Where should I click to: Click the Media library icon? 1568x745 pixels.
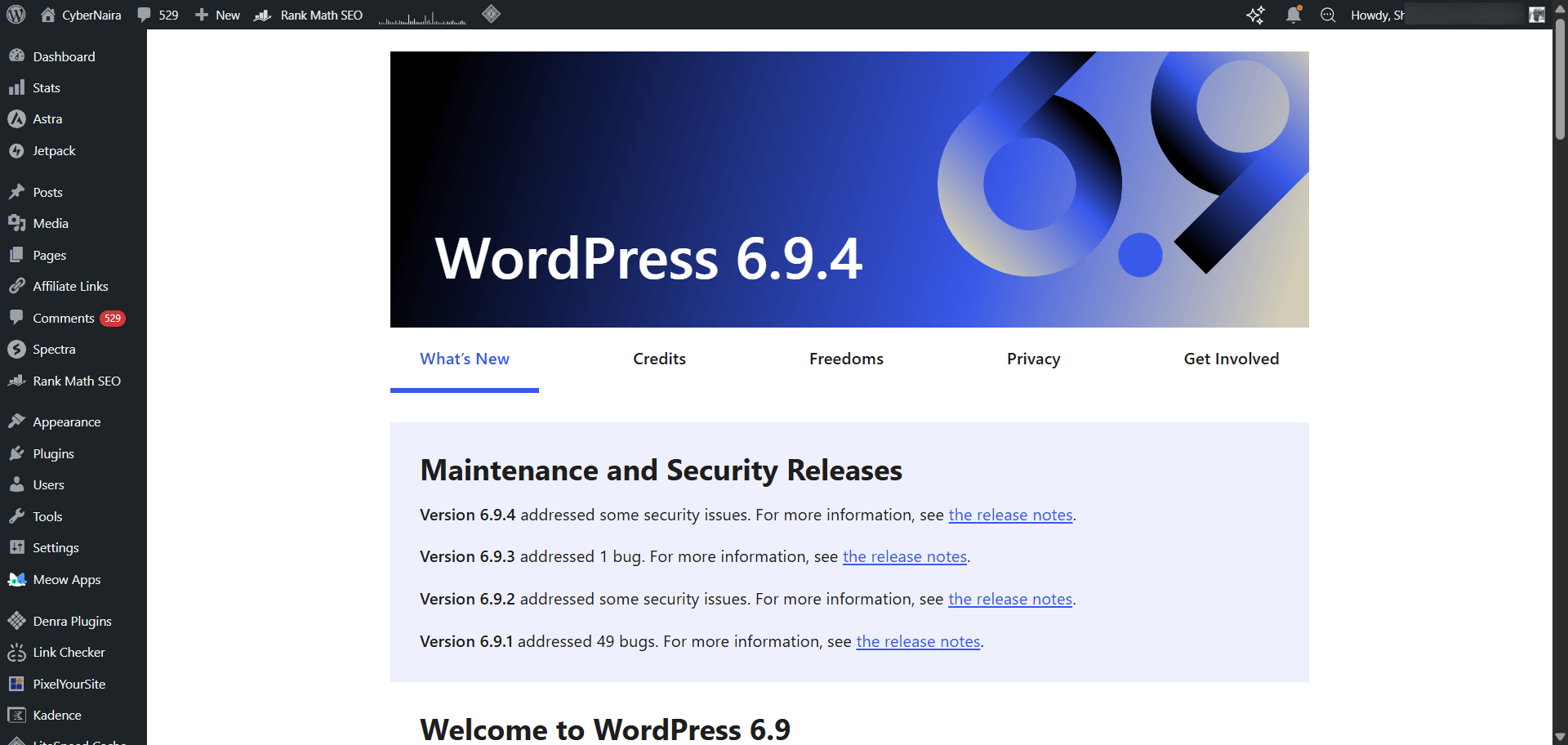pos(16,223)
